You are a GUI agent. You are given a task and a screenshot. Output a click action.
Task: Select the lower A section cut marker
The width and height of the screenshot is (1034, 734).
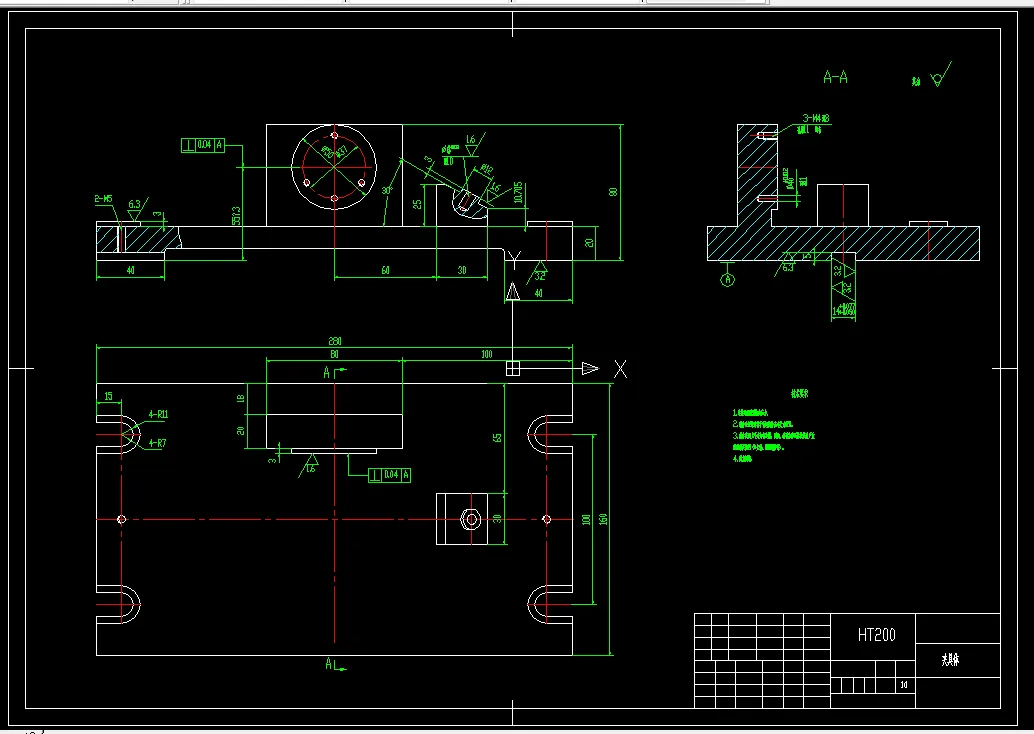(x=335, y=664)
